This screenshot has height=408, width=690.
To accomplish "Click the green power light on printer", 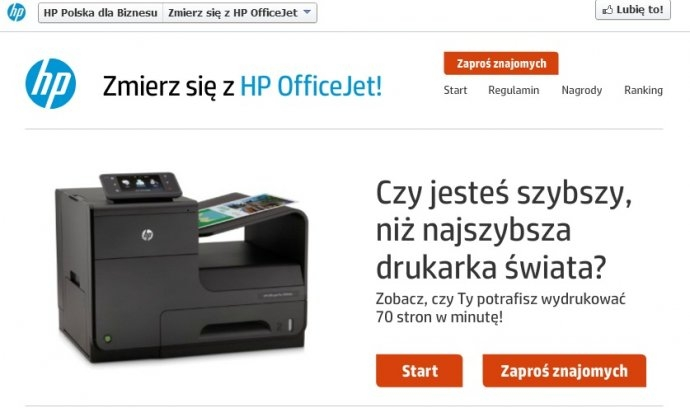I will pyautogui.click(x=107, y=339).
